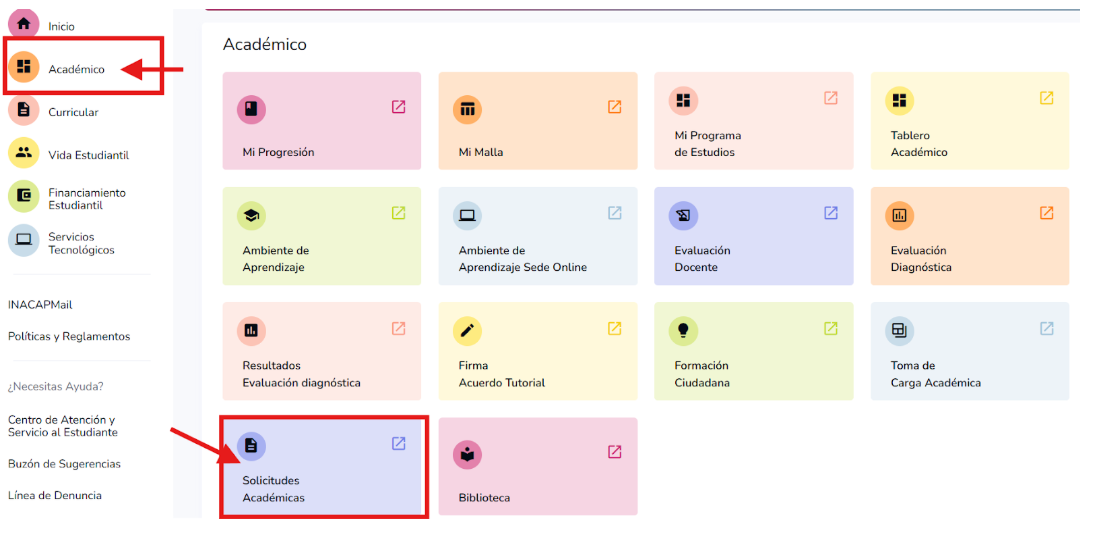The height and width of the screenshot is (543, 1095).
Task: Open Sede Online card external link icon
Action: pos(615,213)
